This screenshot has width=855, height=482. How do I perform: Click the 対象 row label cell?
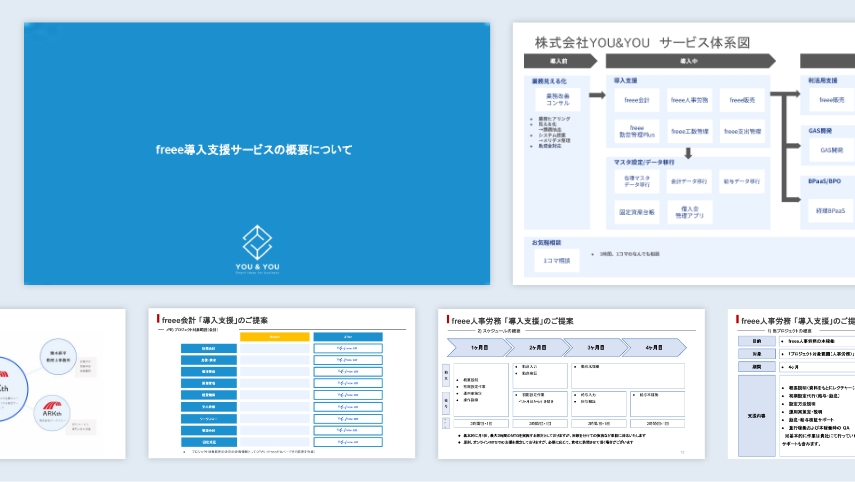tap(756, 354)
